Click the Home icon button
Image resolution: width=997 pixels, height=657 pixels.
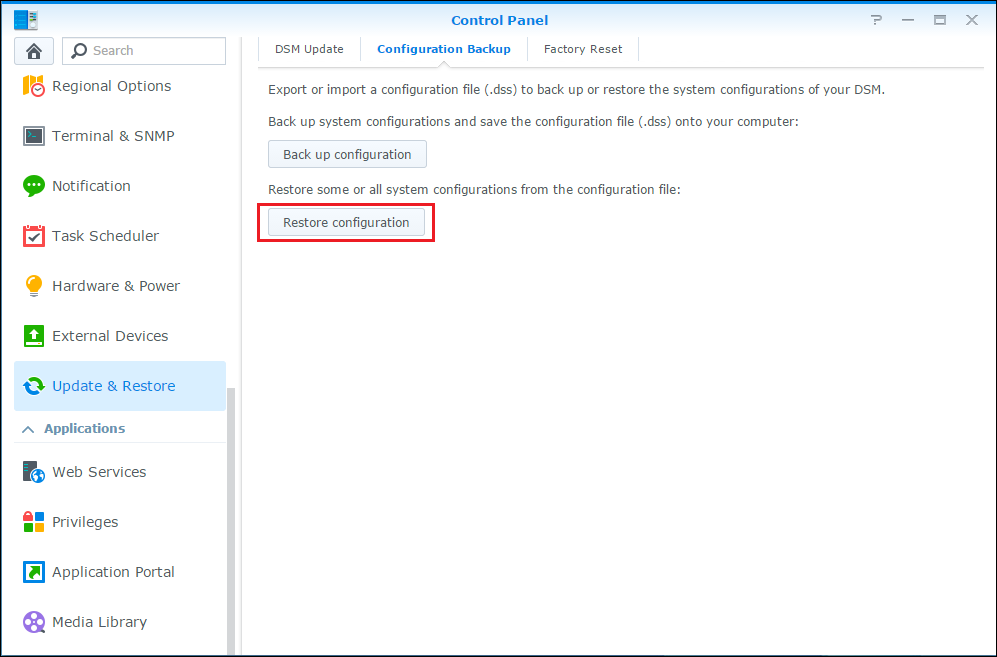[34, 51]
